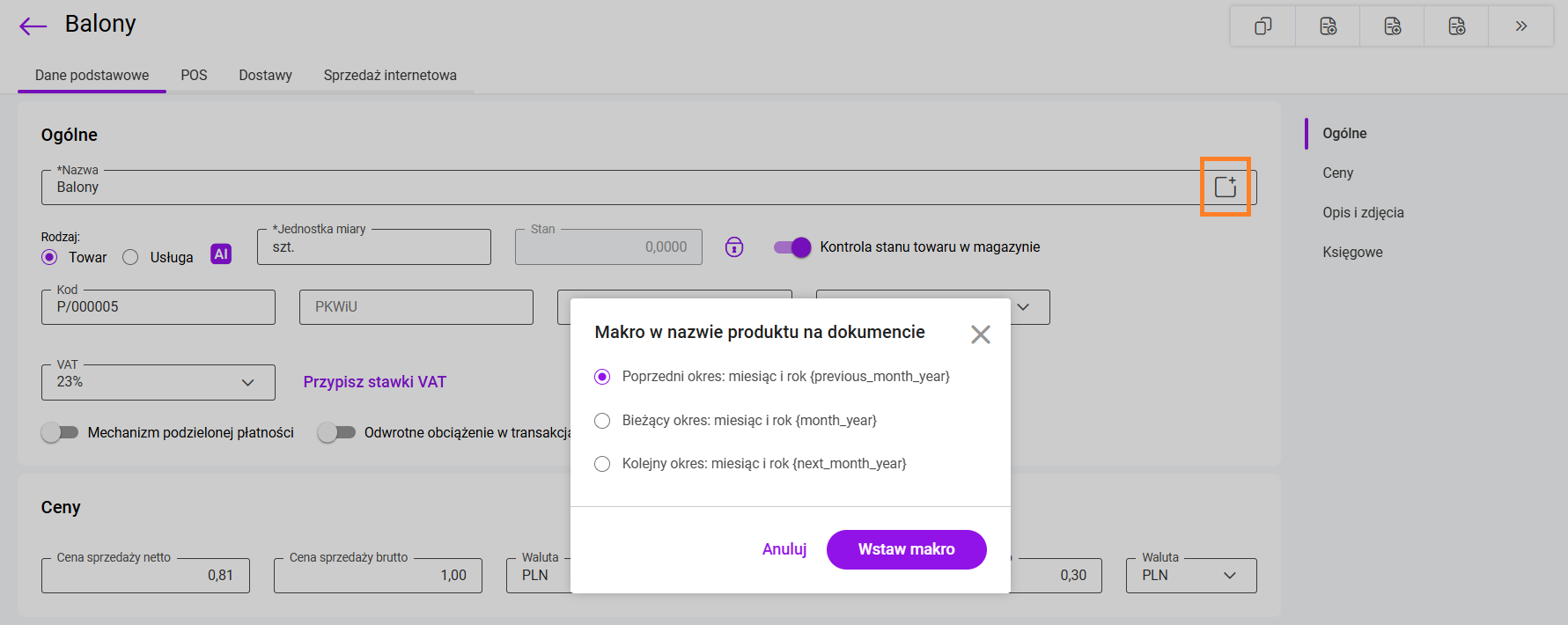Open the VAT 23% dropdown

(158, 382)
